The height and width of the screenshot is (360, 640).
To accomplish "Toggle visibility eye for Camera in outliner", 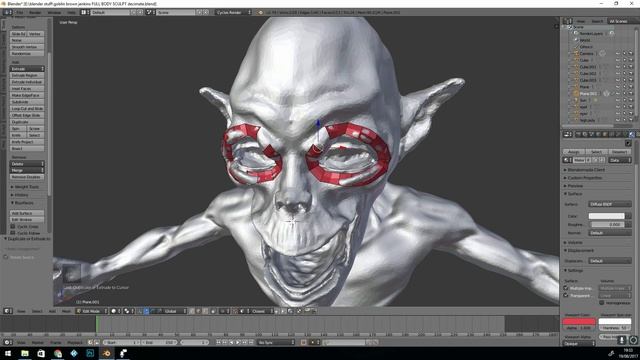I will pyautogui.click(x=618, y=53).
